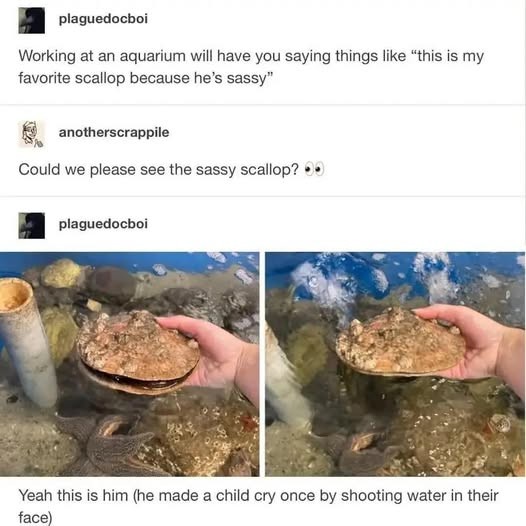Open the plaguedocboi username above the photos
This screenshot has width=526, height=526.
point(103,224)
